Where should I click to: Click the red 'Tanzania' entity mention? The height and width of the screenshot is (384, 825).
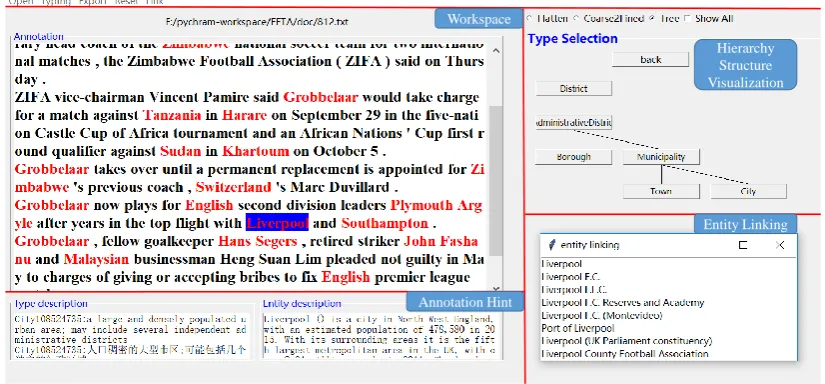[x=172, y=115]
